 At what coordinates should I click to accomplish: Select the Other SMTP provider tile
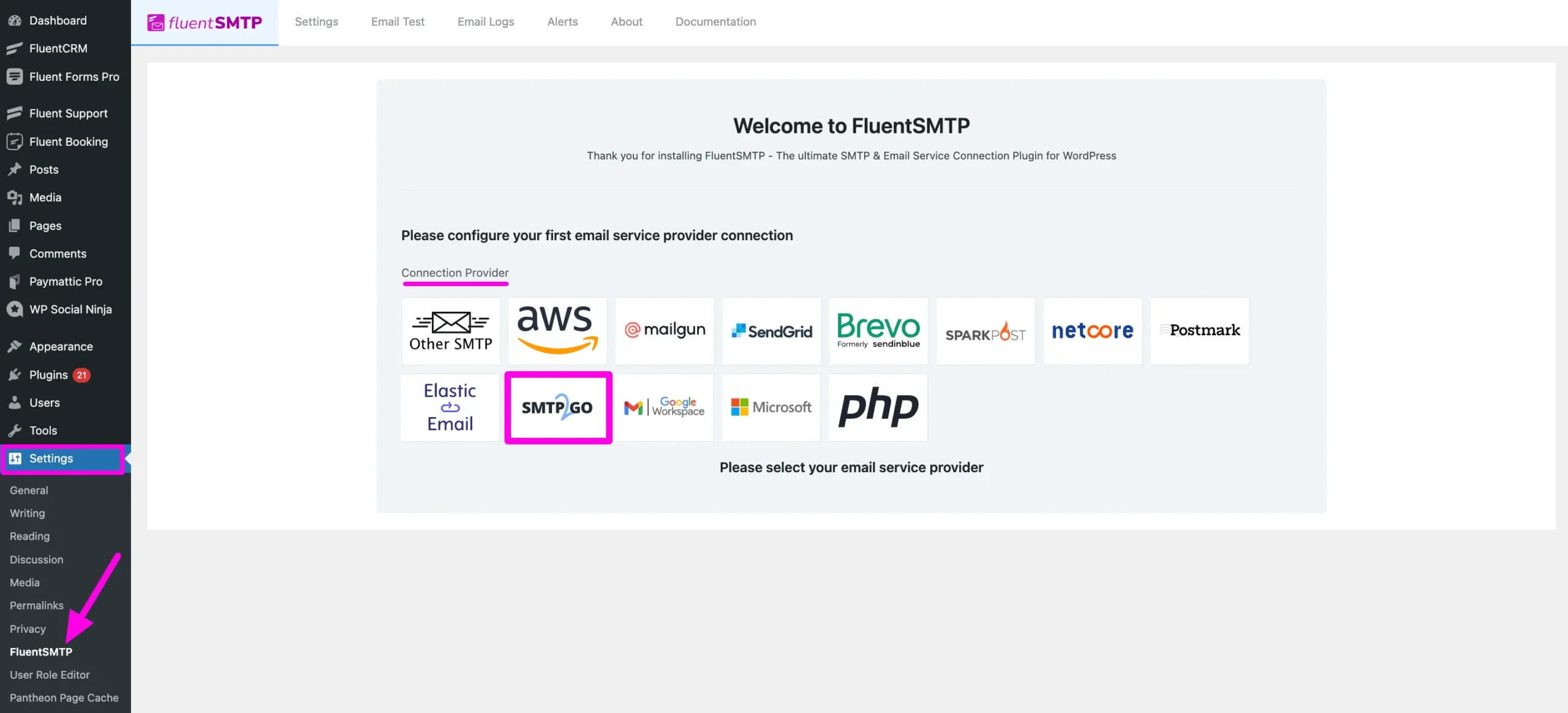coord(450,331)
